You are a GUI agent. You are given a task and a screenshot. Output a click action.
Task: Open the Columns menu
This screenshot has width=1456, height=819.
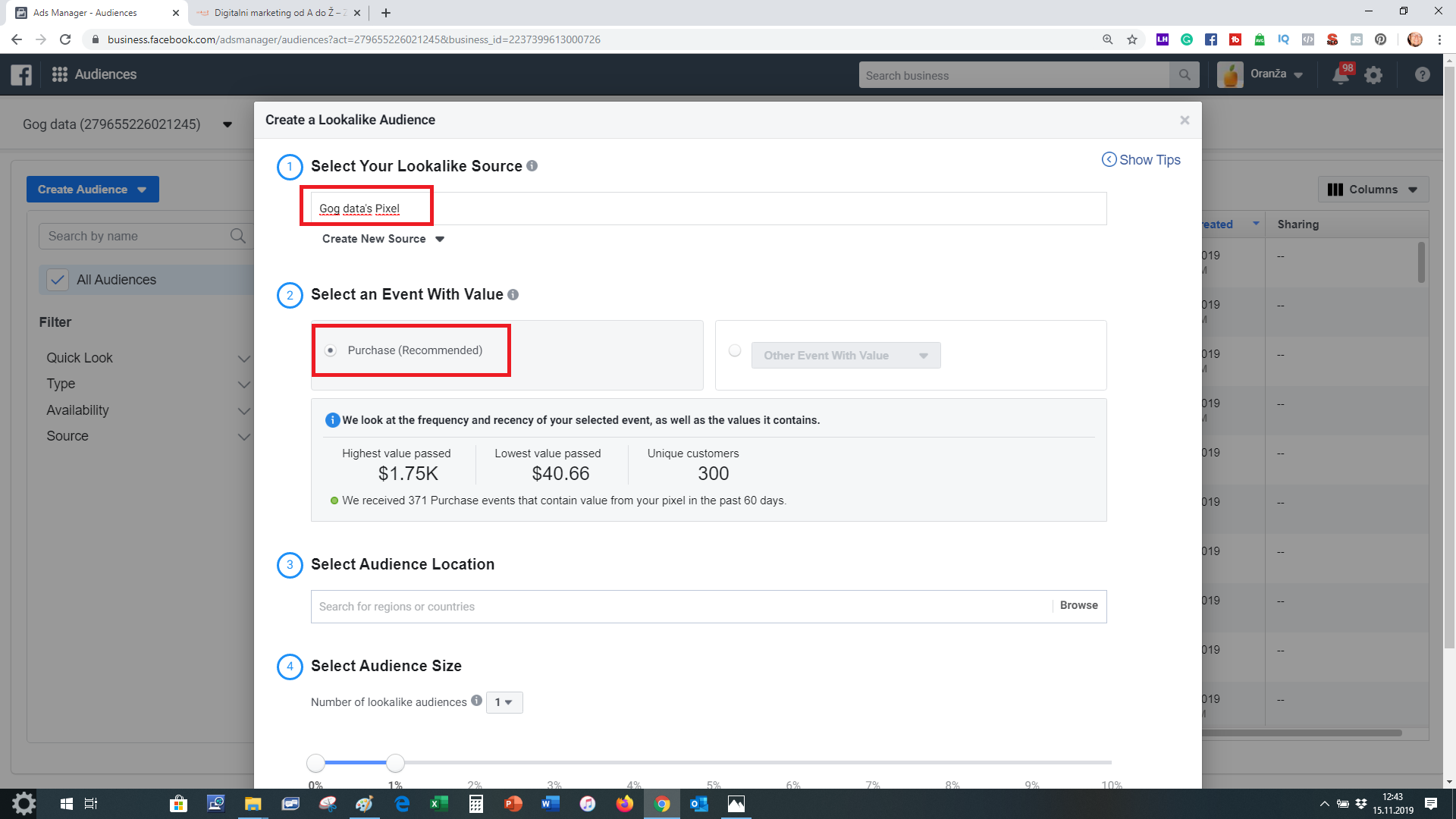coord(1373,190)
